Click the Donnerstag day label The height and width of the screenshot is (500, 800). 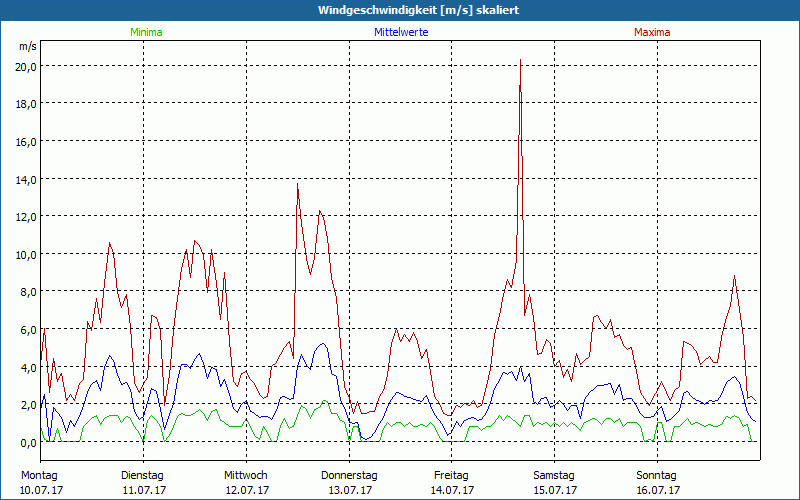tap(349, 475)
